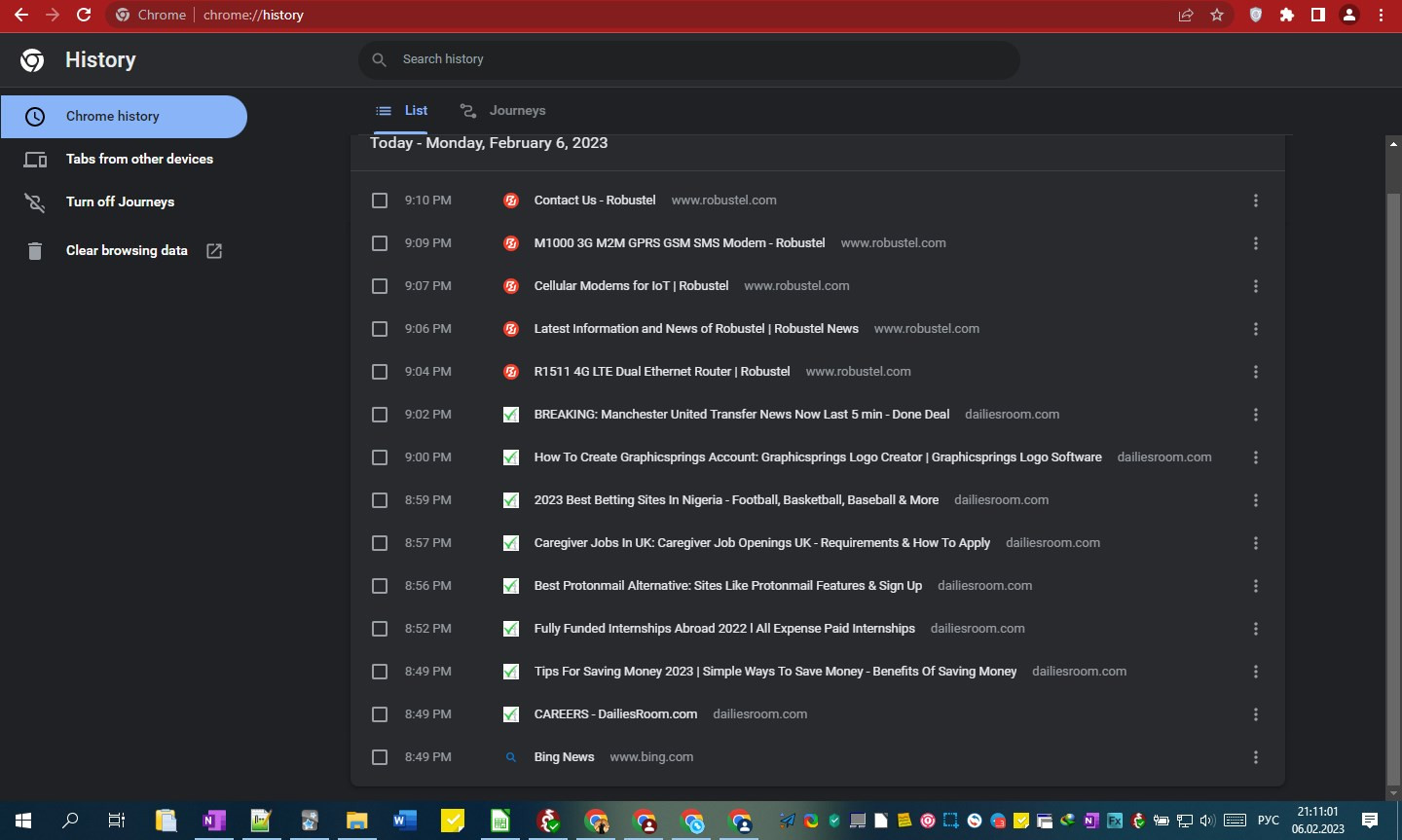Open Chrome's three-dot main menu
The width and height of the screenshot is (1402, 840).
coord(1381,15)
